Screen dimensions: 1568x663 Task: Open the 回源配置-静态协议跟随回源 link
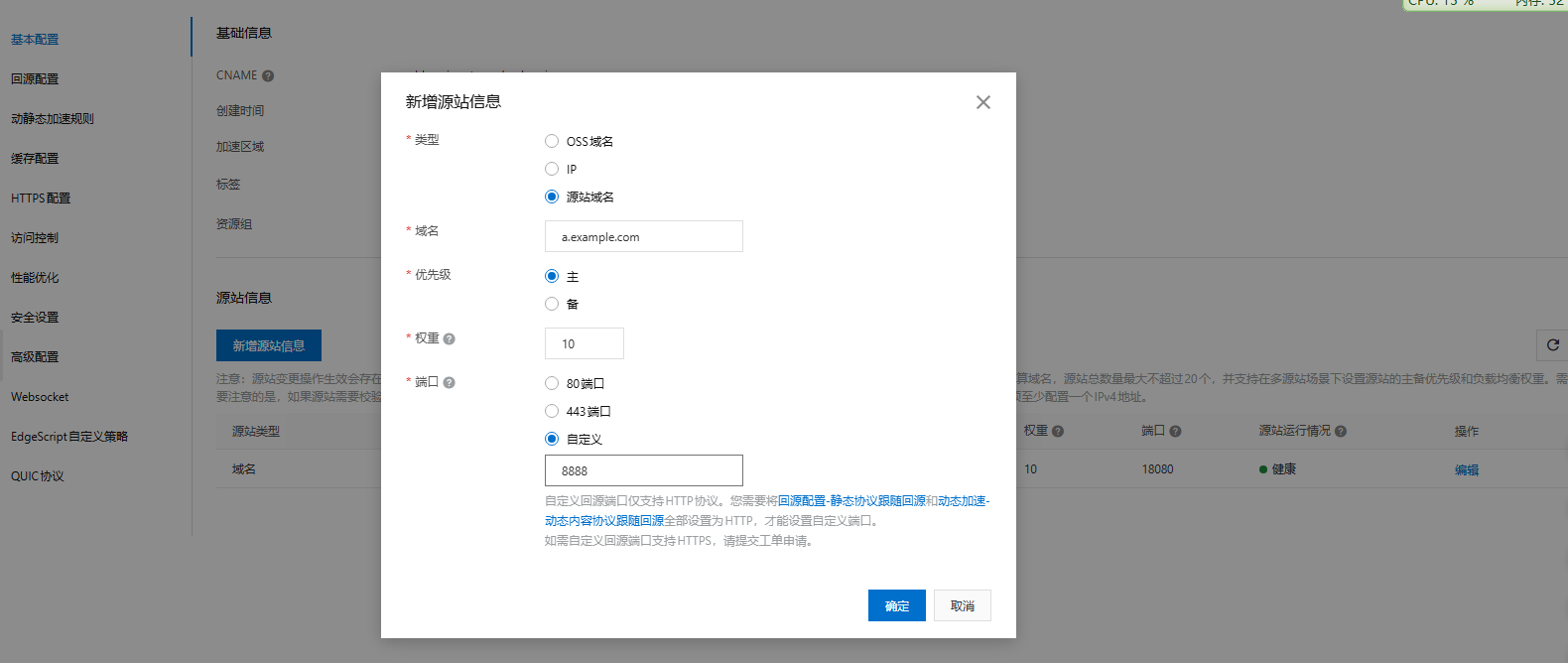[x=850, y=501]
